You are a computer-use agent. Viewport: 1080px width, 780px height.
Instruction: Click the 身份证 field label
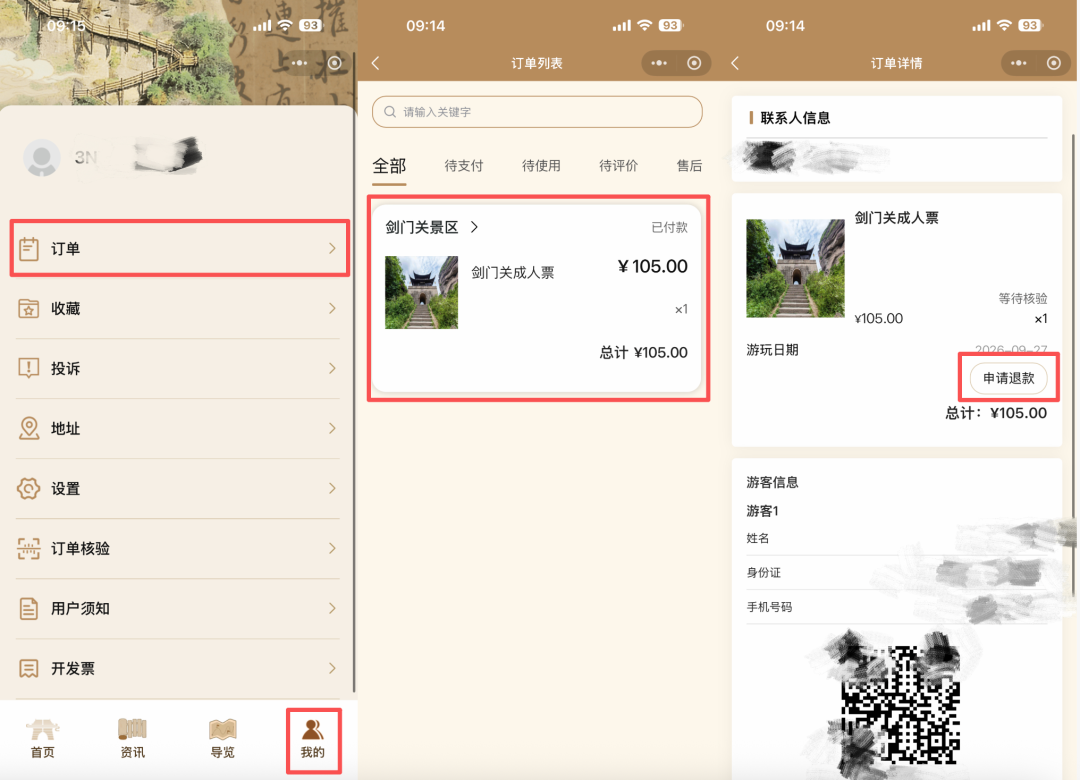click(764, 573)
